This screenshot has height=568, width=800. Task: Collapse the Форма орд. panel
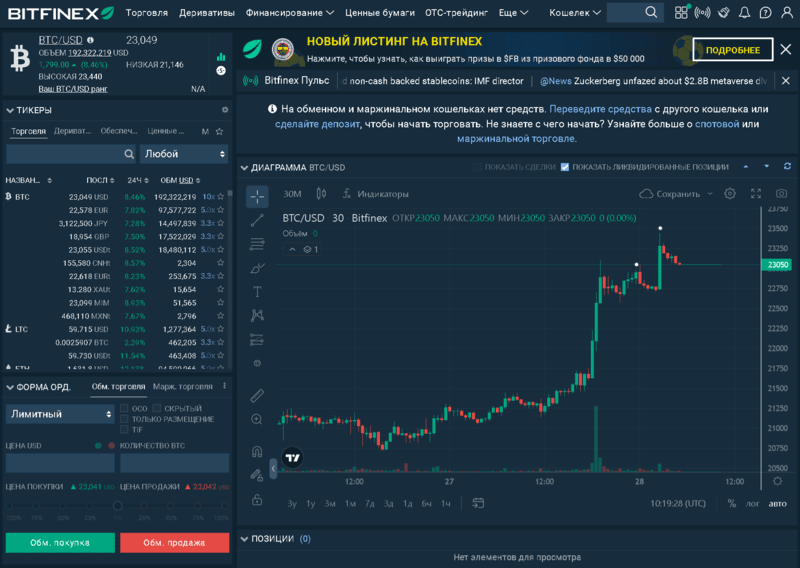[x=10, y=387]
